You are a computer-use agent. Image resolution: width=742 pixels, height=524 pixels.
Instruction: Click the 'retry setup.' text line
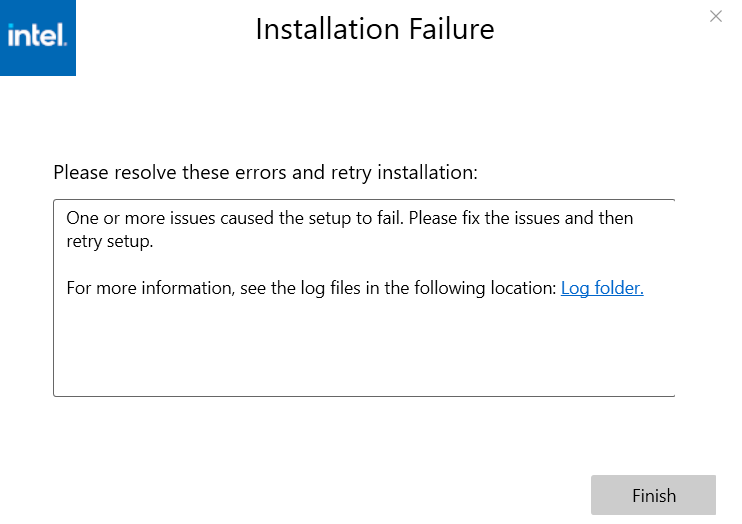pos(109,241)
